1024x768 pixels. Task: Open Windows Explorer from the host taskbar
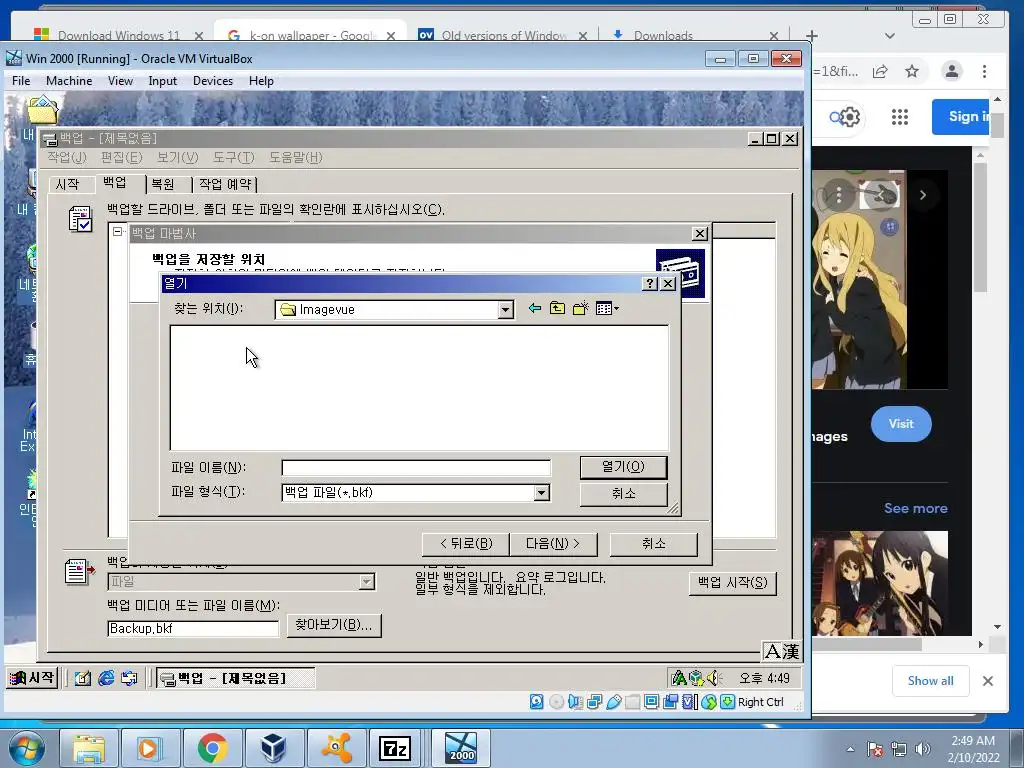(89, 748)
